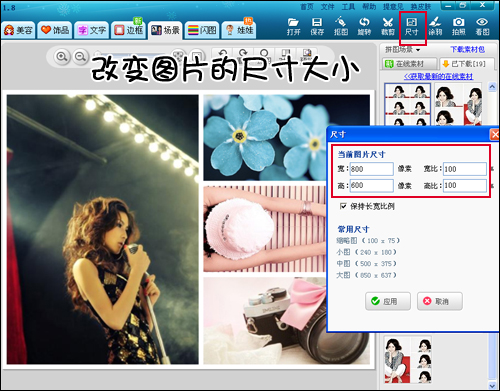Switch to the 在线素材 tab
The image size is (500, 391).
pyautogui.click(x=409, y=64)
